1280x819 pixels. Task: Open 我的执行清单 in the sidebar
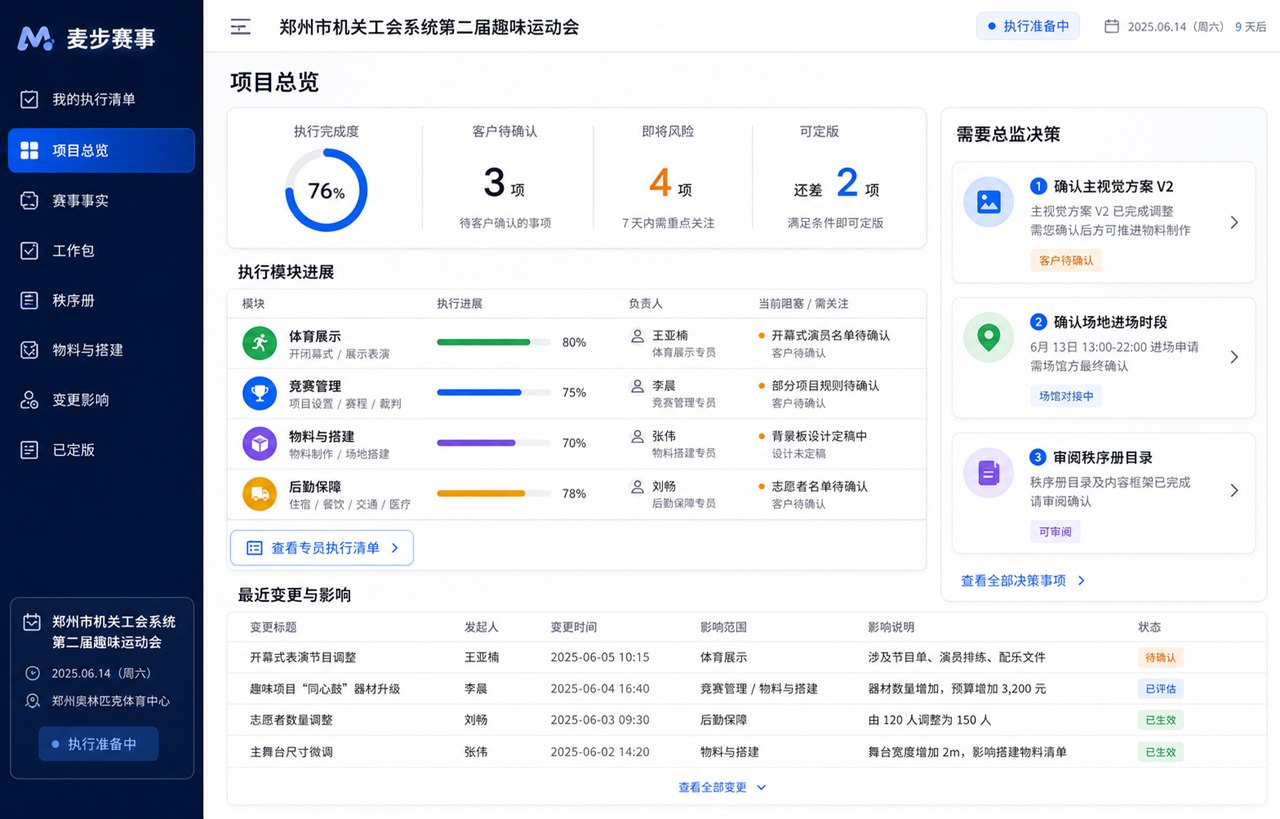pyautogui.click(x=101, y=100)
